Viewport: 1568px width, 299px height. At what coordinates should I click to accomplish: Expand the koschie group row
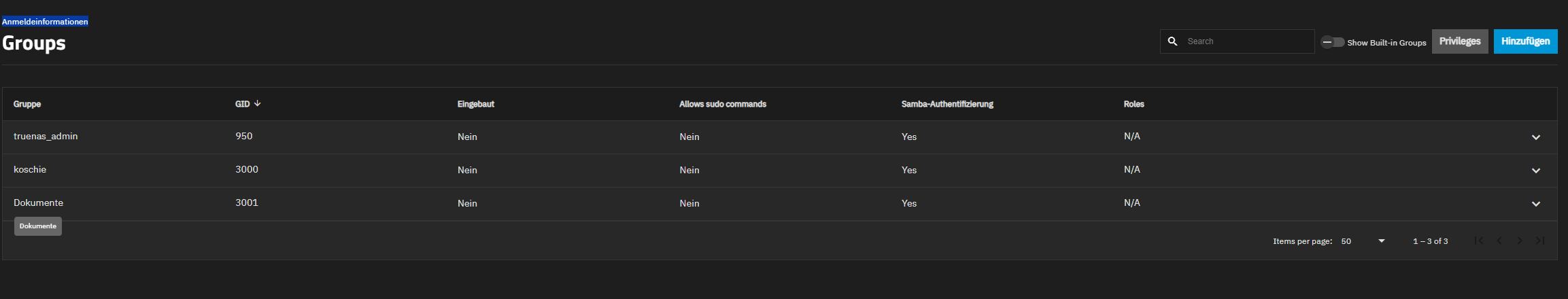pyautogui.click(x=1536, y=171)
